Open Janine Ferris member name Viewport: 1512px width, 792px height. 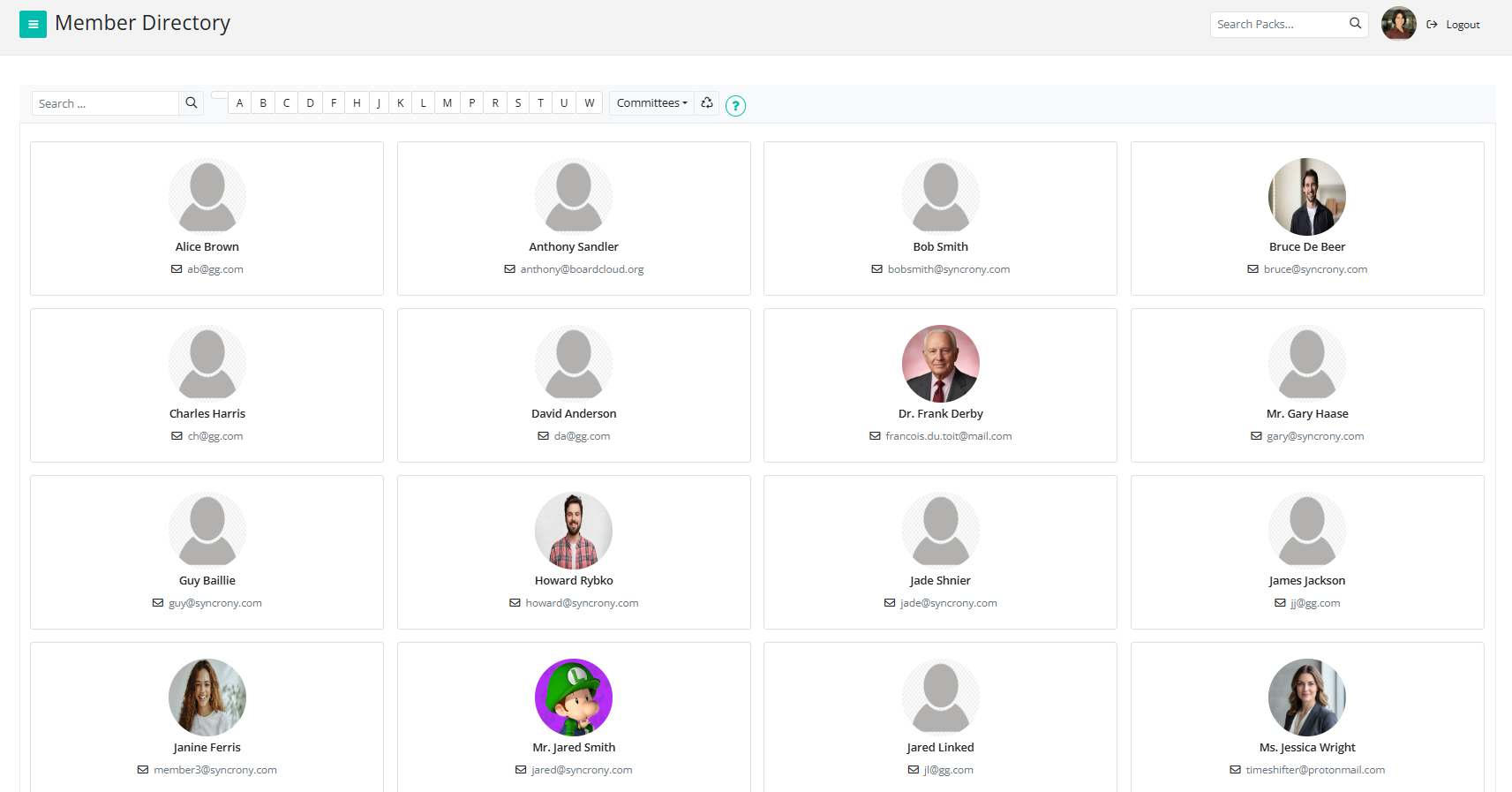pos(207,747)
